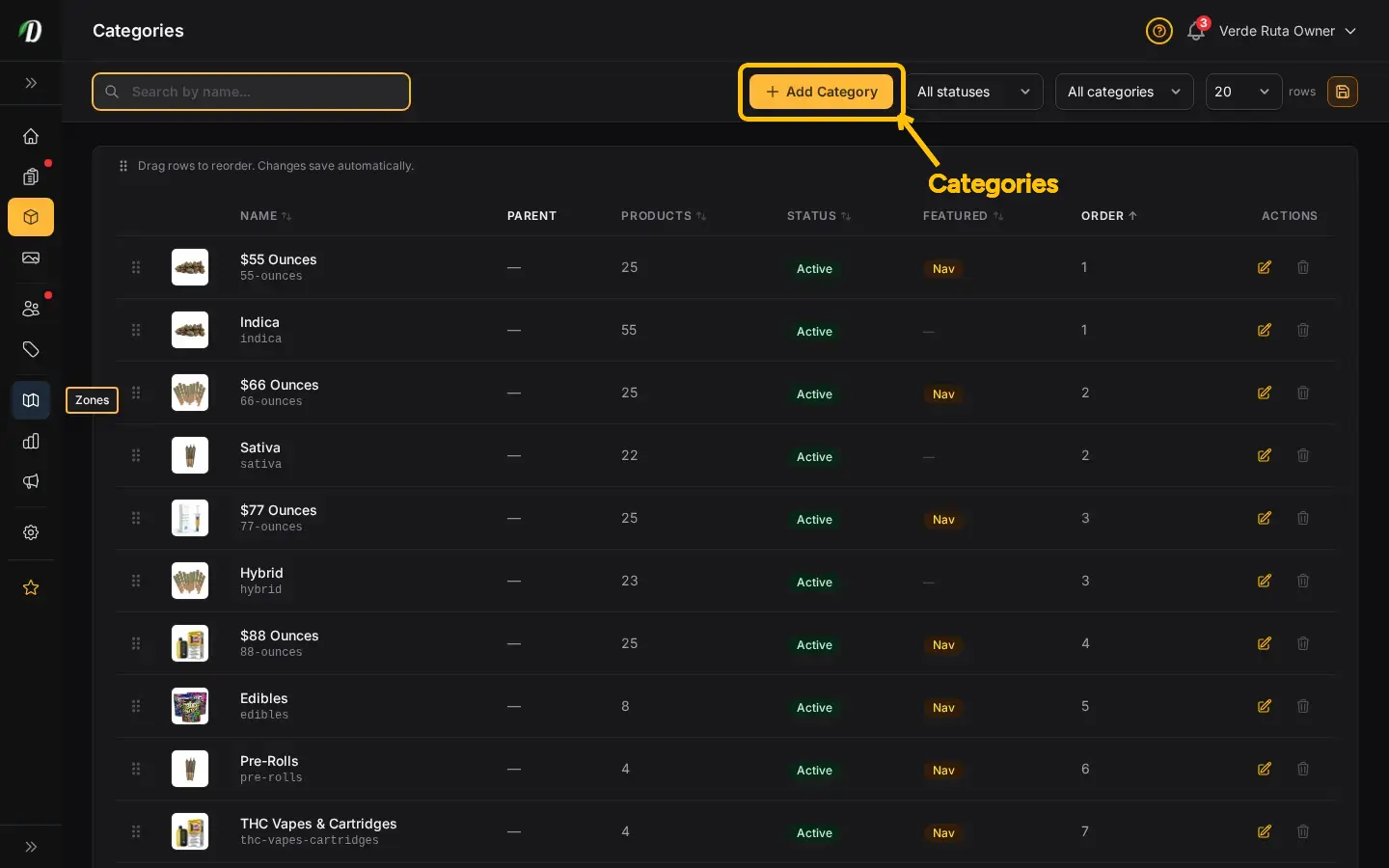
Task: Open the All categories dropdown
Action: [1125, 92]
